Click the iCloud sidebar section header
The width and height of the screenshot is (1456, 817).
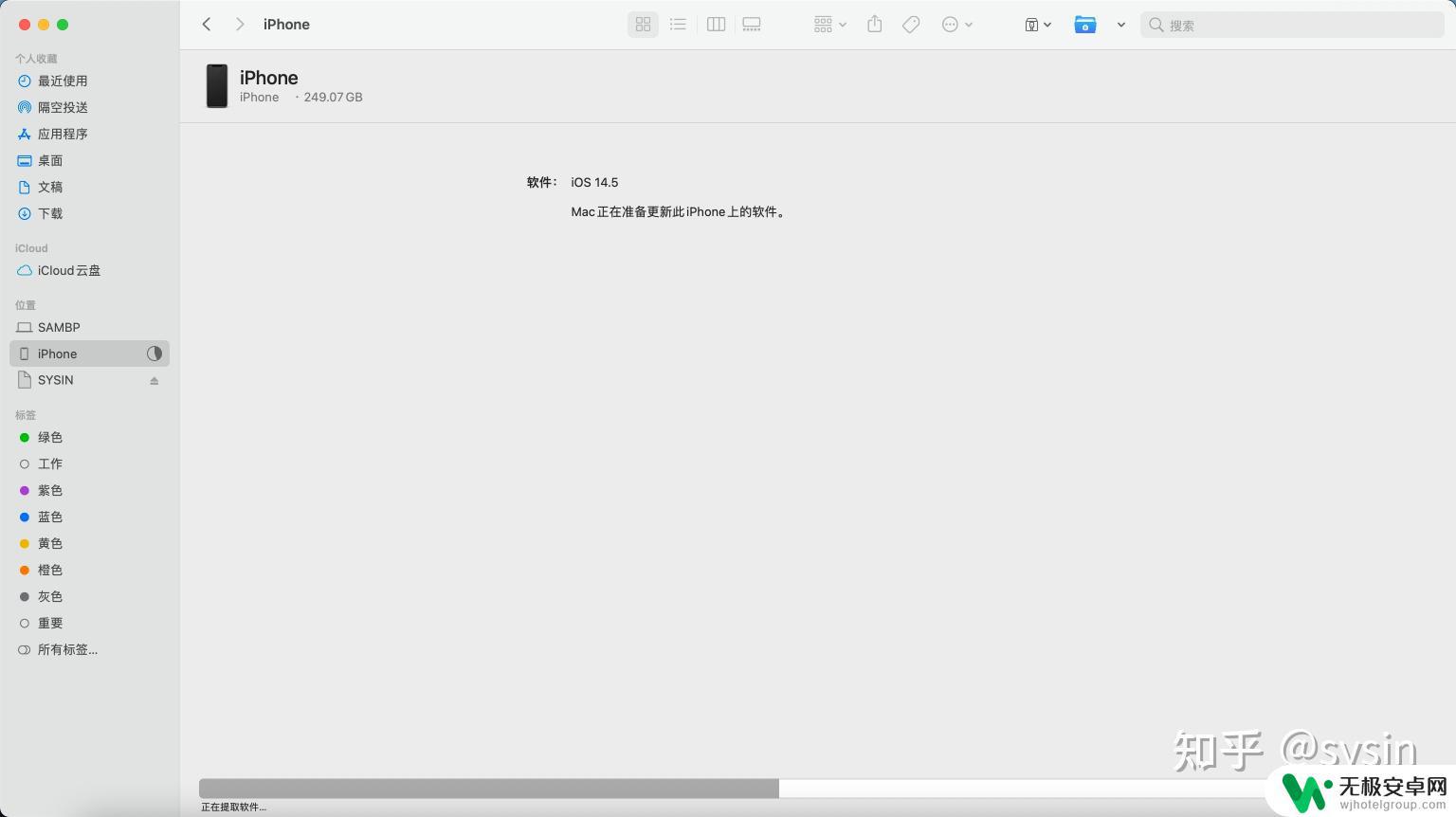[x=31, y=248]
